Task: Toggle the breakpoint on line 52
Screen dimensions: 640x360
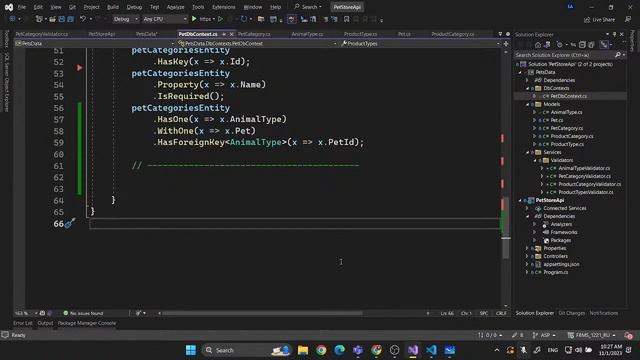Action: coord(80,67)
